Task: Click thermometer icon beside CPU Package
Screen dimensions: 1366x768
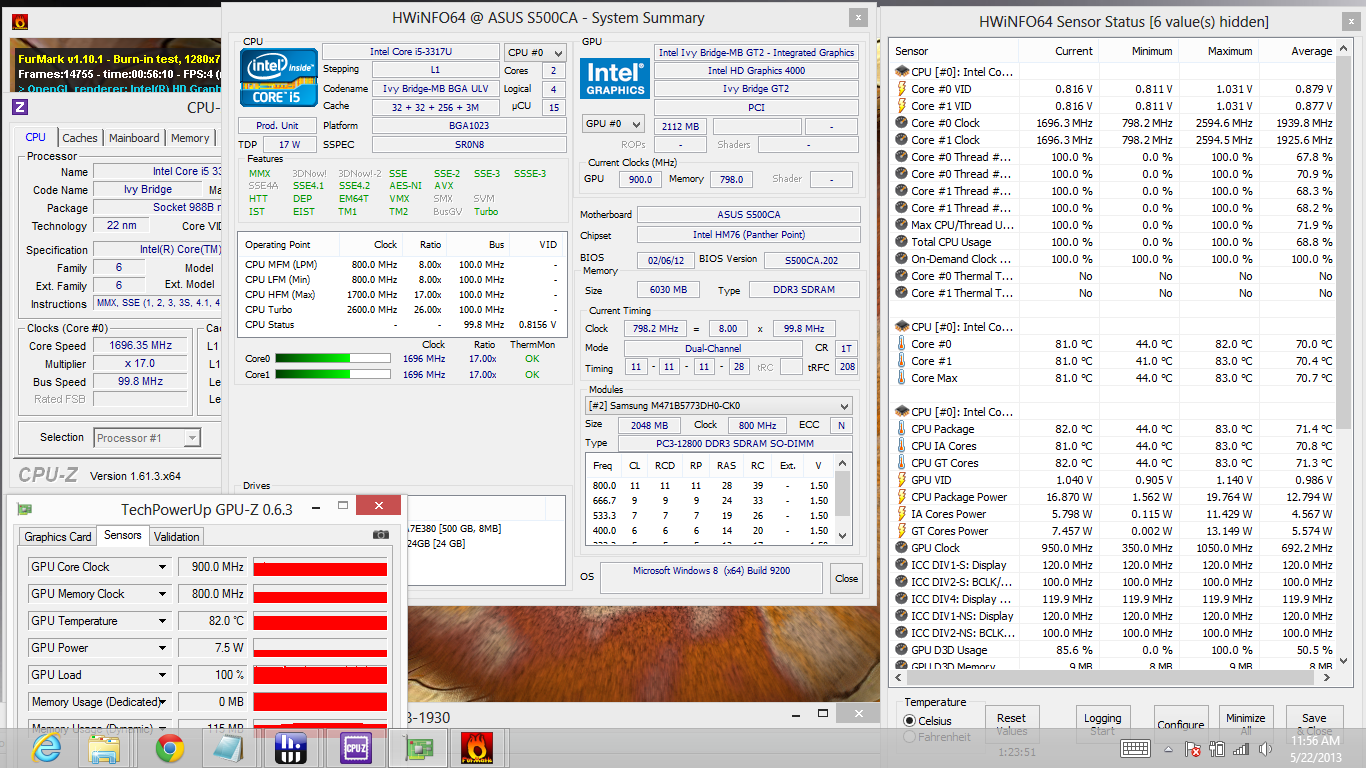Action: click(901, 429)
